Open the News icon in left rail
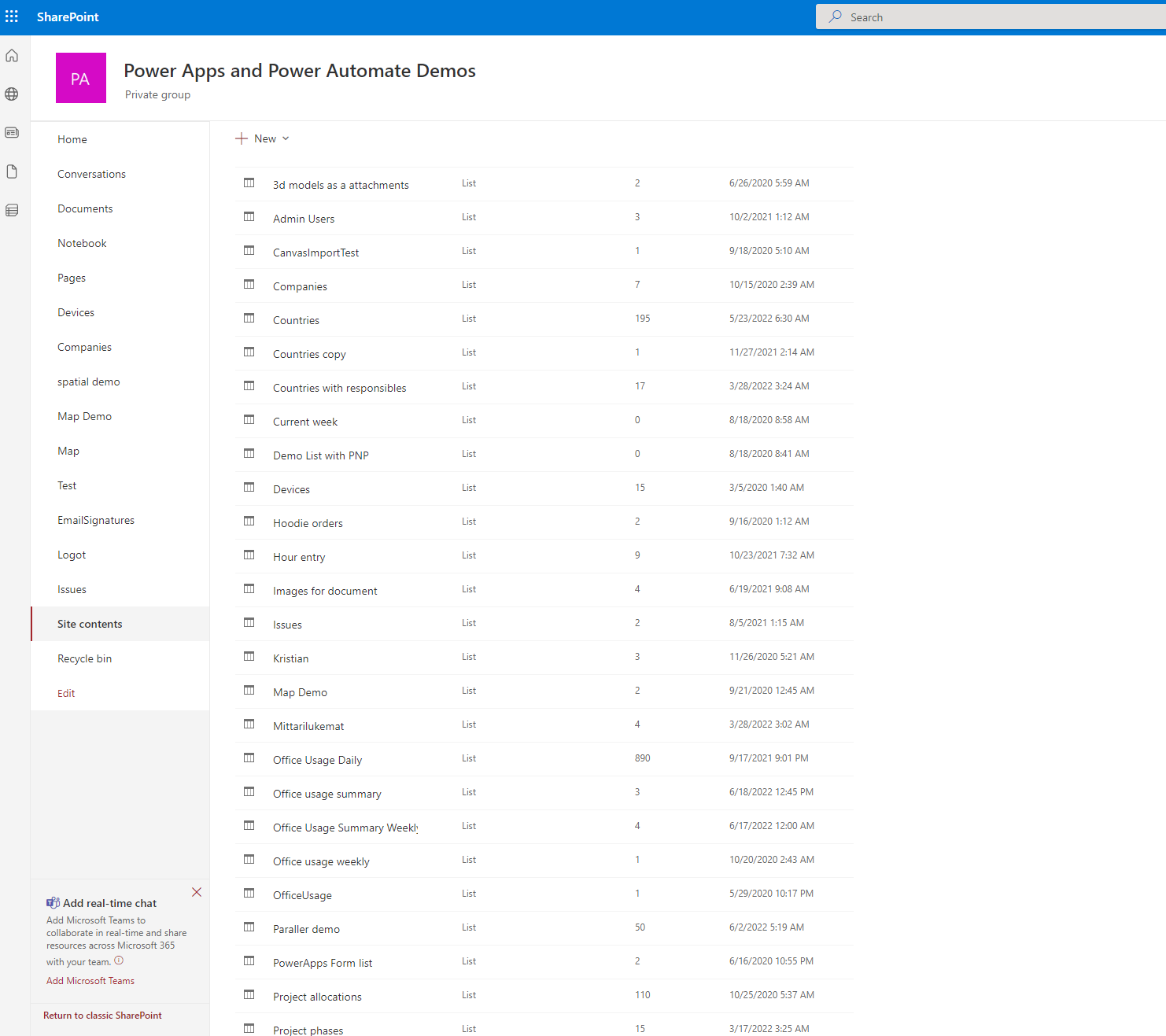 tap(12, 133)
